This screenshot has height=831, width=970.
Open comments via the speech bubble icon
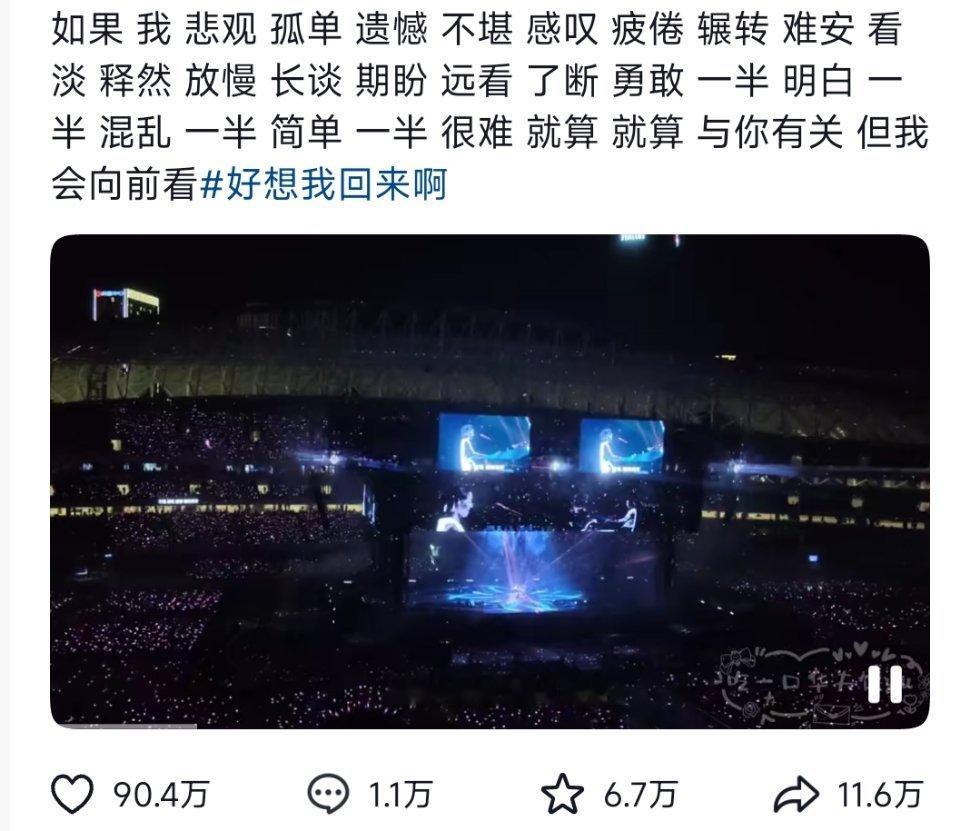tap(328, 794)
